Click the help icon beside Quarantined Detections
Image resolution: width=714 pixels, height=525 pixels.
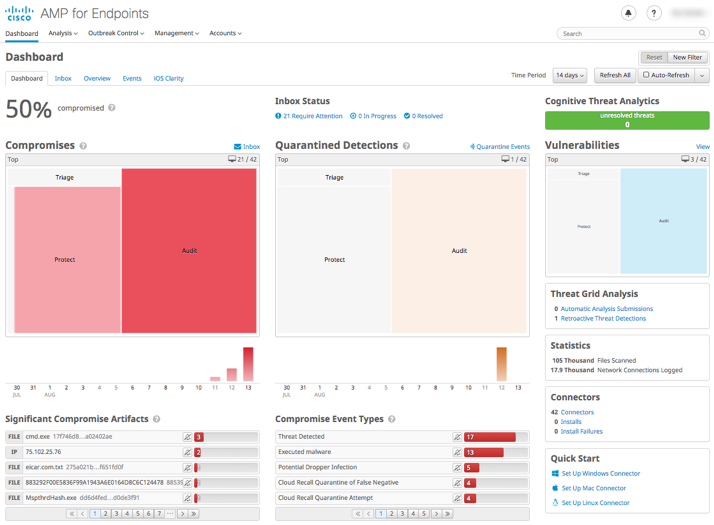[406, 146]
